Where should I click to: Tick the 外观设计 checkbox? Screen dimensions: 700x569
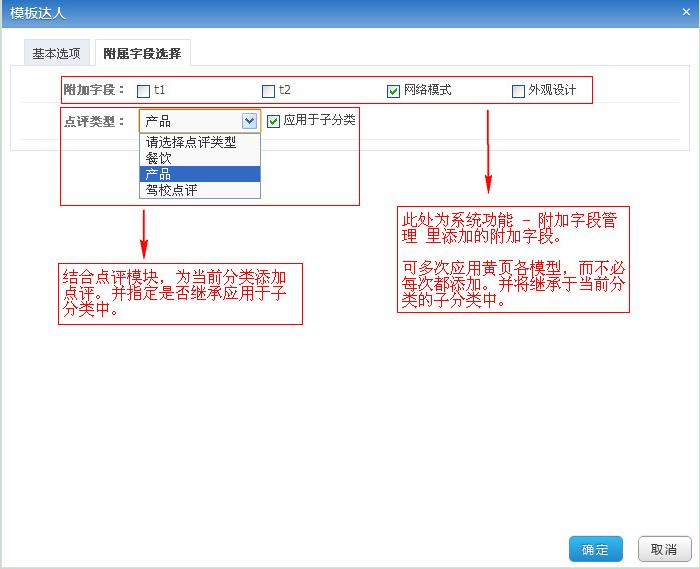pos(518,91)
